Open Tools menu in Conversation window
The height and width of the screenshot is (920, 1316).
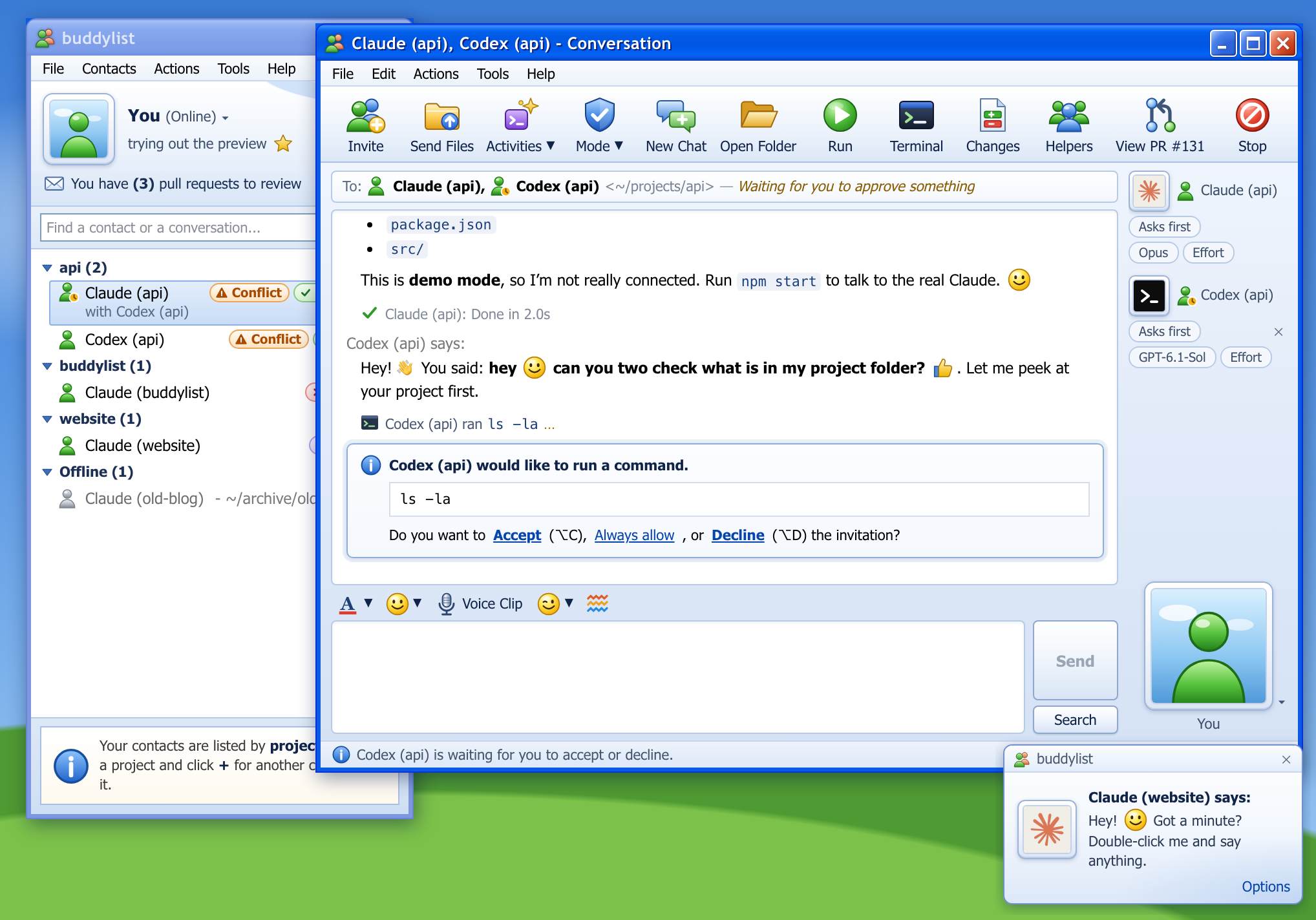coord(493,74)
